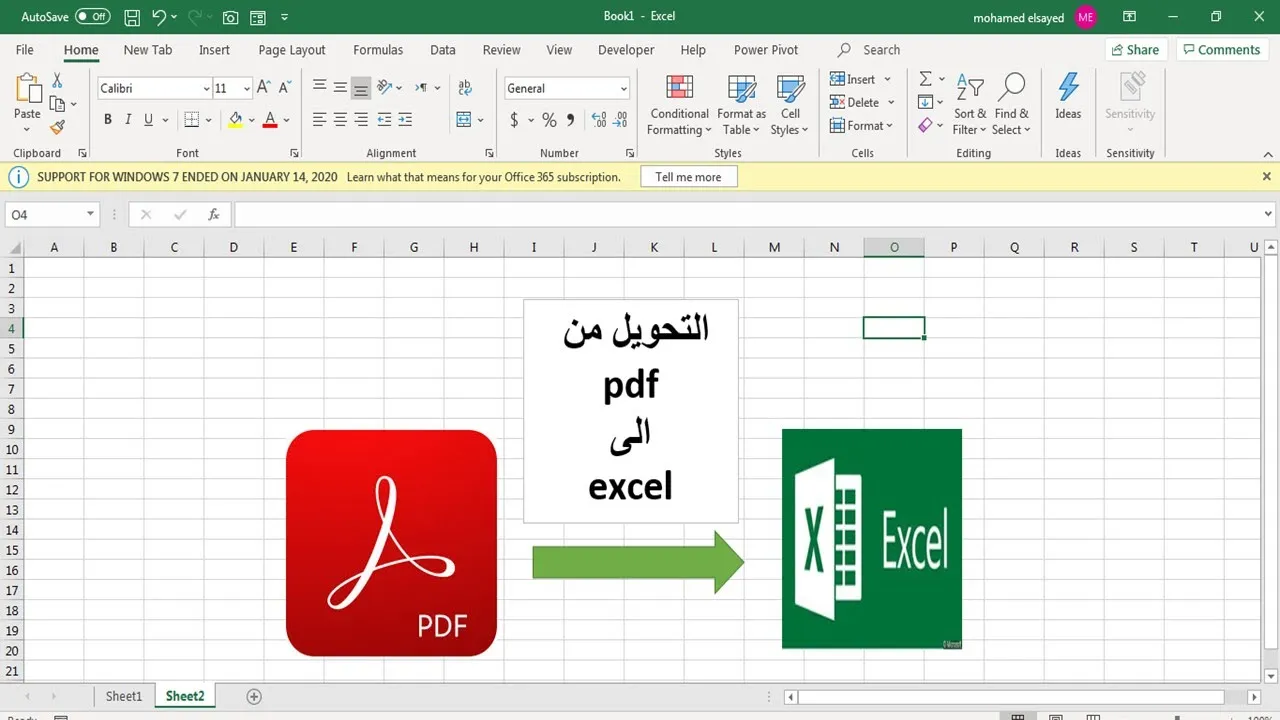The width and height of the screenshot is (1280, 720).
Task: Click the Wrap Text icon
Action: click(x=465, y=88)
